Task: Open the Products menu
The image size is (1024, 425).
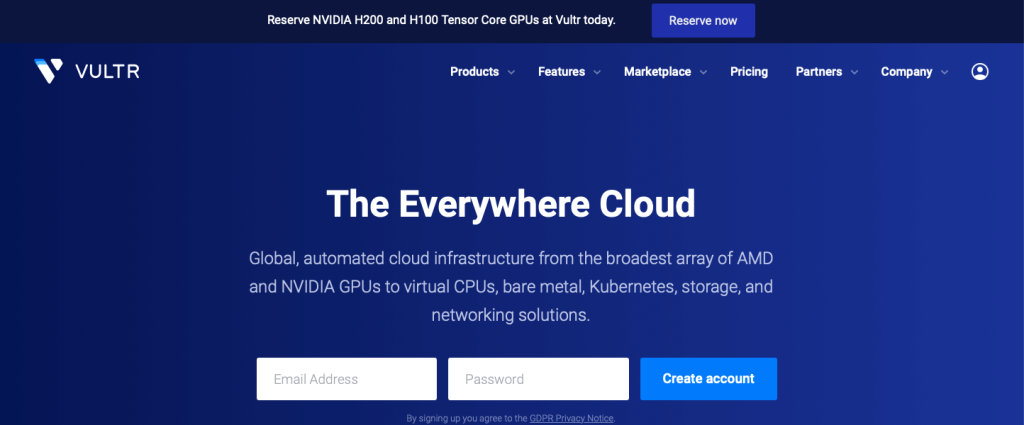Action: coord(475,72)
